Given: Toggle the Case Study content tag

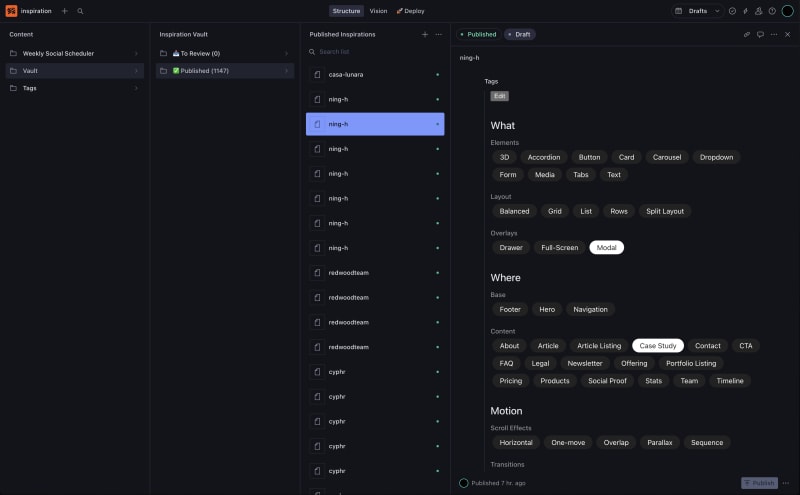Looking at the screenshot, I should click(658, 345).
